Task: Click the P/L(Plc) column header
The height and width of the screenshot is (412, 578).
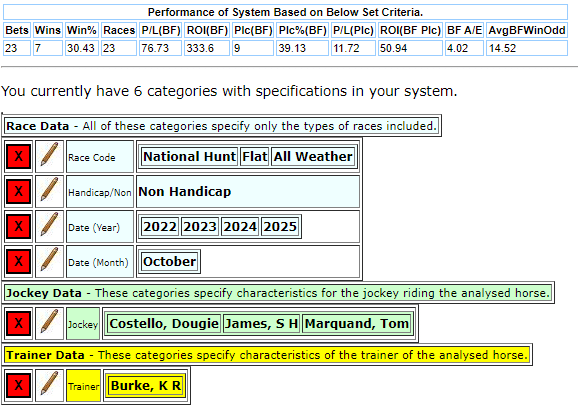Action: click(x=354, y=30)
